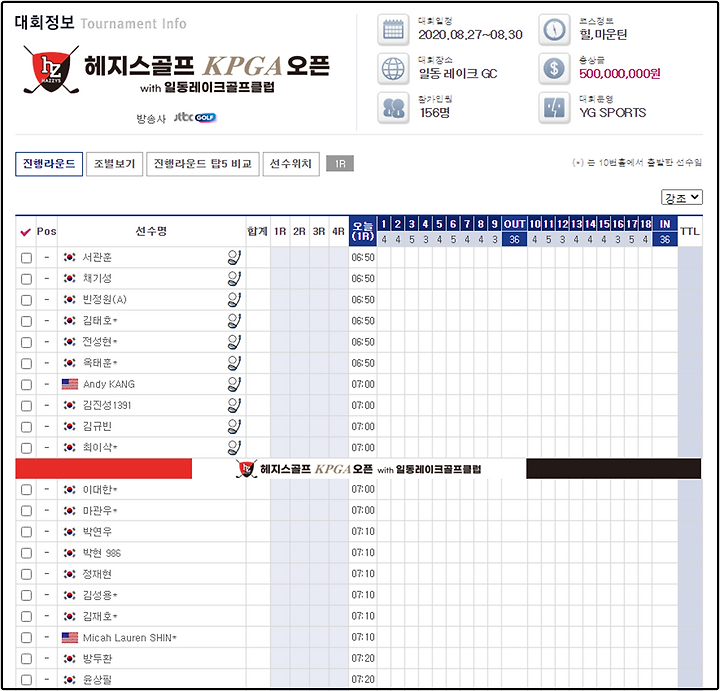
Task: Click the hole 18 column header
Action: 646,224
